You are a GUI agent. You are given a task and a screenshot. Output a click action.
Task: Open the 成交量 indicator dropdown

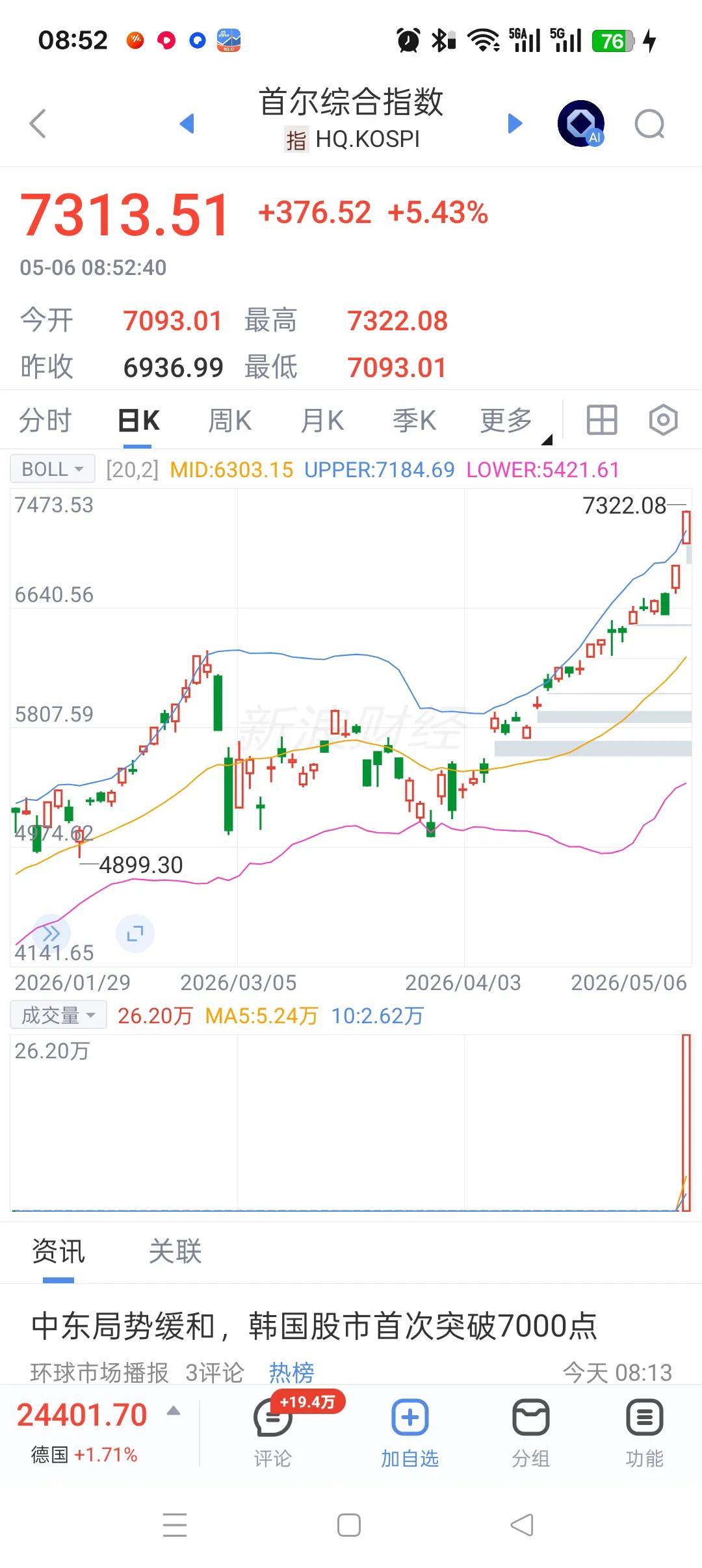[x=58, y=1015]
